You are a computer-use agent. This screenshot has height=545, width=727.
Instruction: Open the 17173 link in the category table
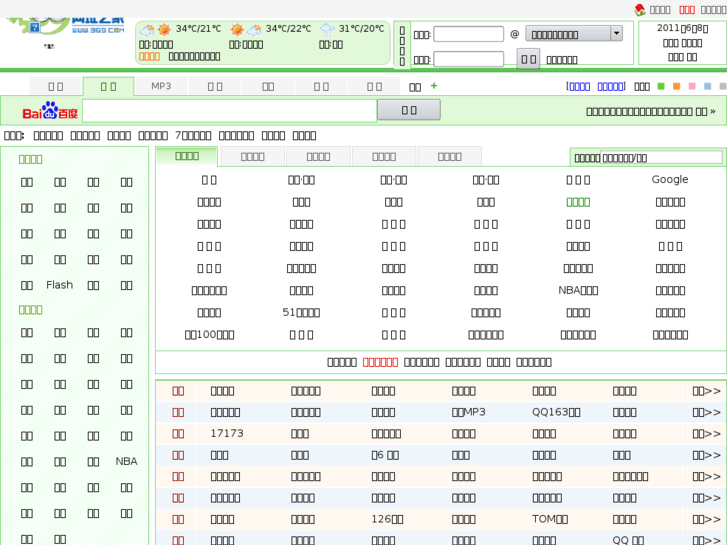click(x=227, y=434)
